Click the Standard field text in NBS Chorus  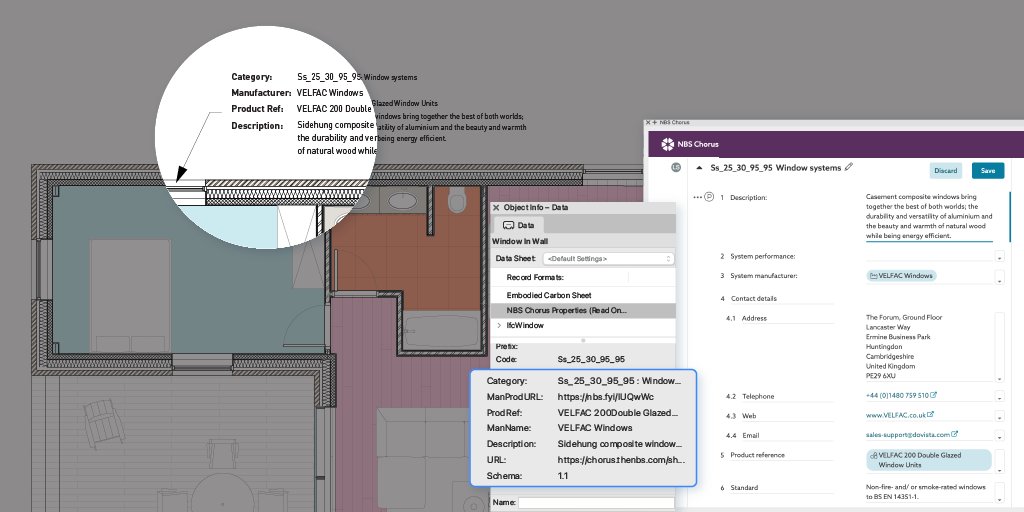(x=926, y=492)
